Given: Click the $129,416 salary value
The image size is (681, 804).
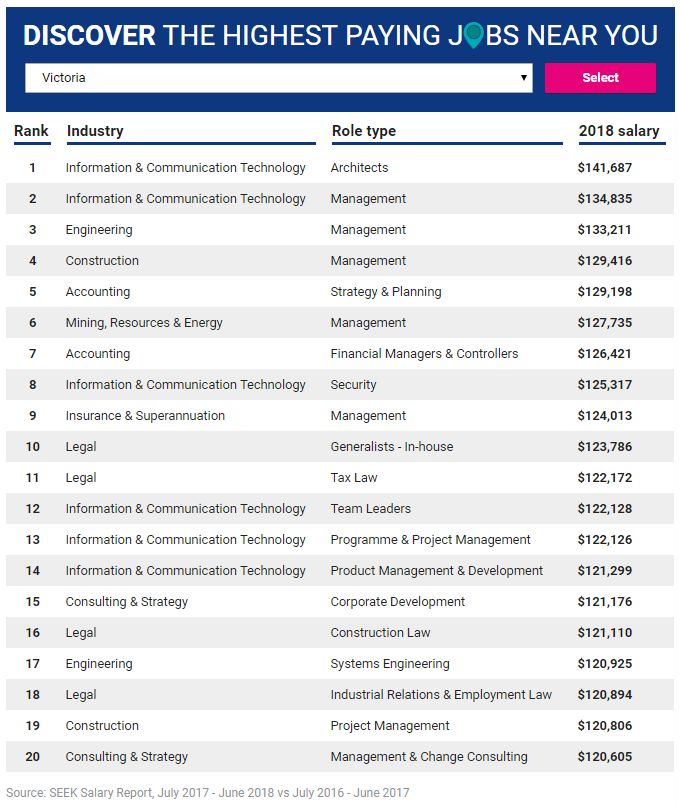Looking at the screenshot, I should [x=605, y=260].
